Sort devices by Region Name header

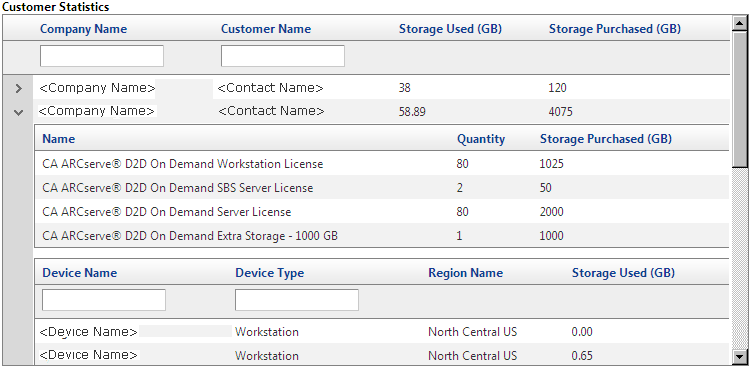coord(466,273)
